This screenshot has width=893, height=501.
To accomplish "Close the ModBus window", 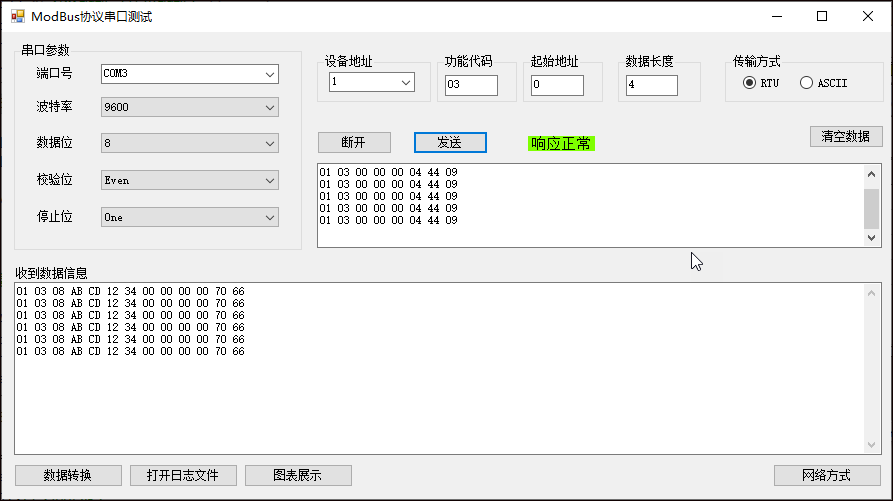I will point(867,17).
